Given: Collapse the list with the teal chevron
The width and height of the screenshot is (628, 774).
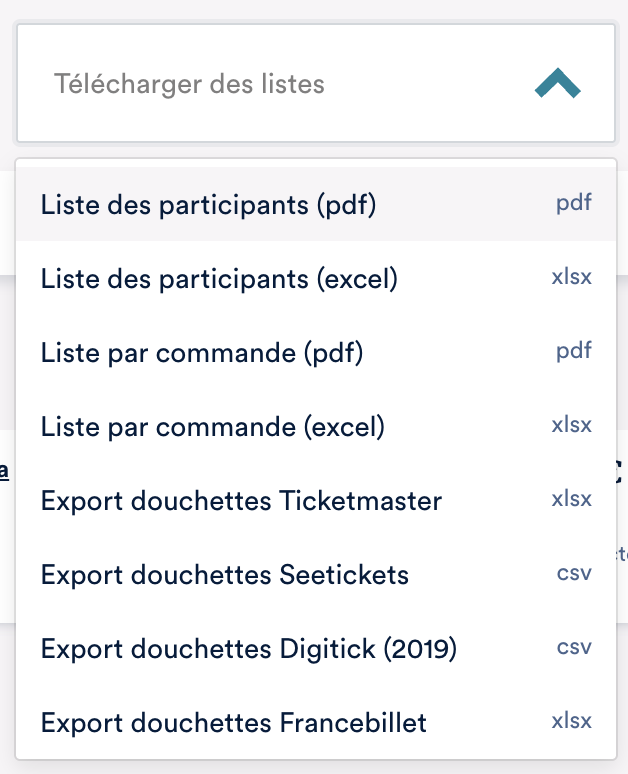Looking at the screenshot, I should coord(557,84).
